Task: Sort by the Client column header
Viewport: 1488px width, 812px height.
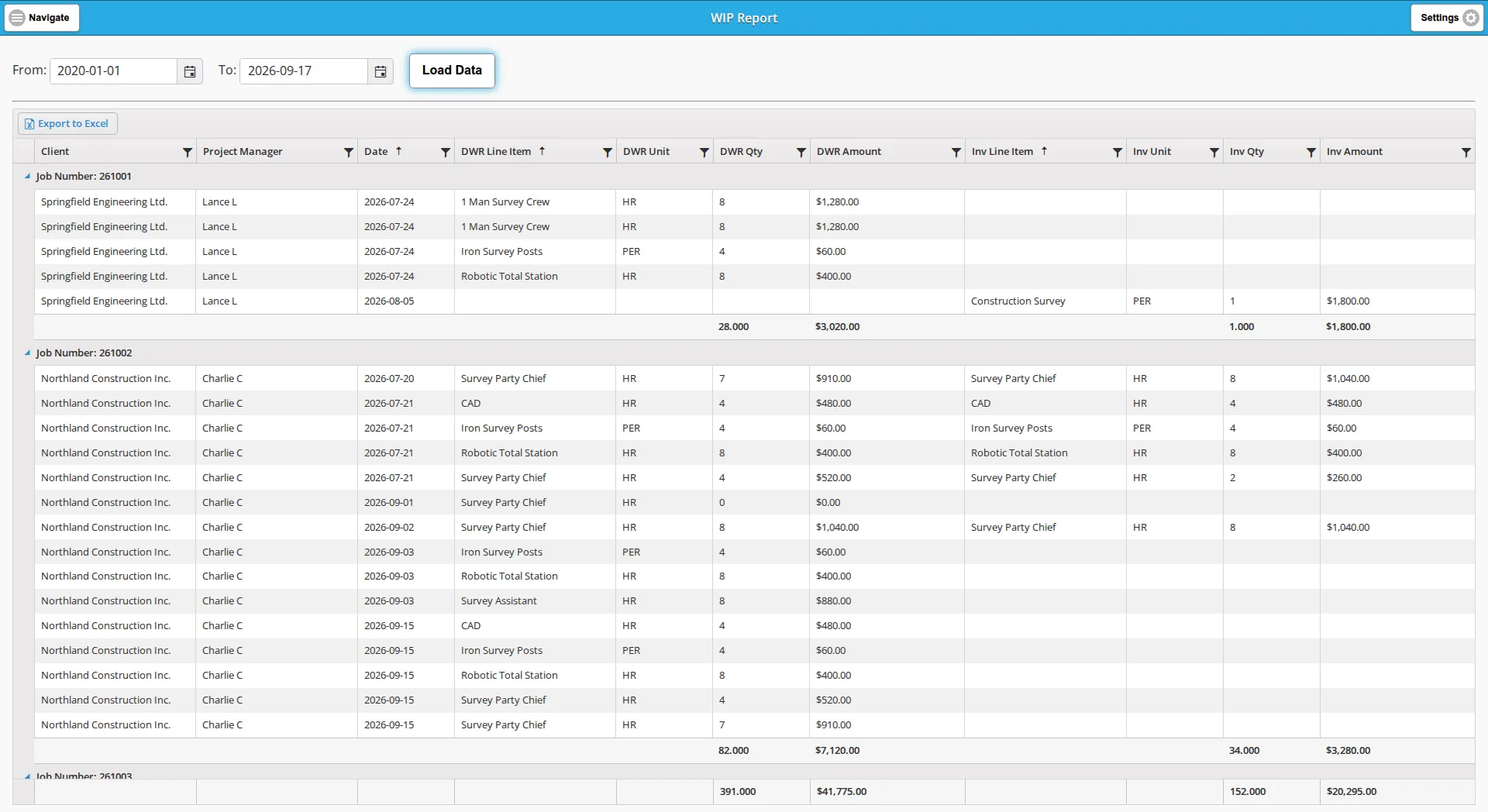Action: point(55,152)
